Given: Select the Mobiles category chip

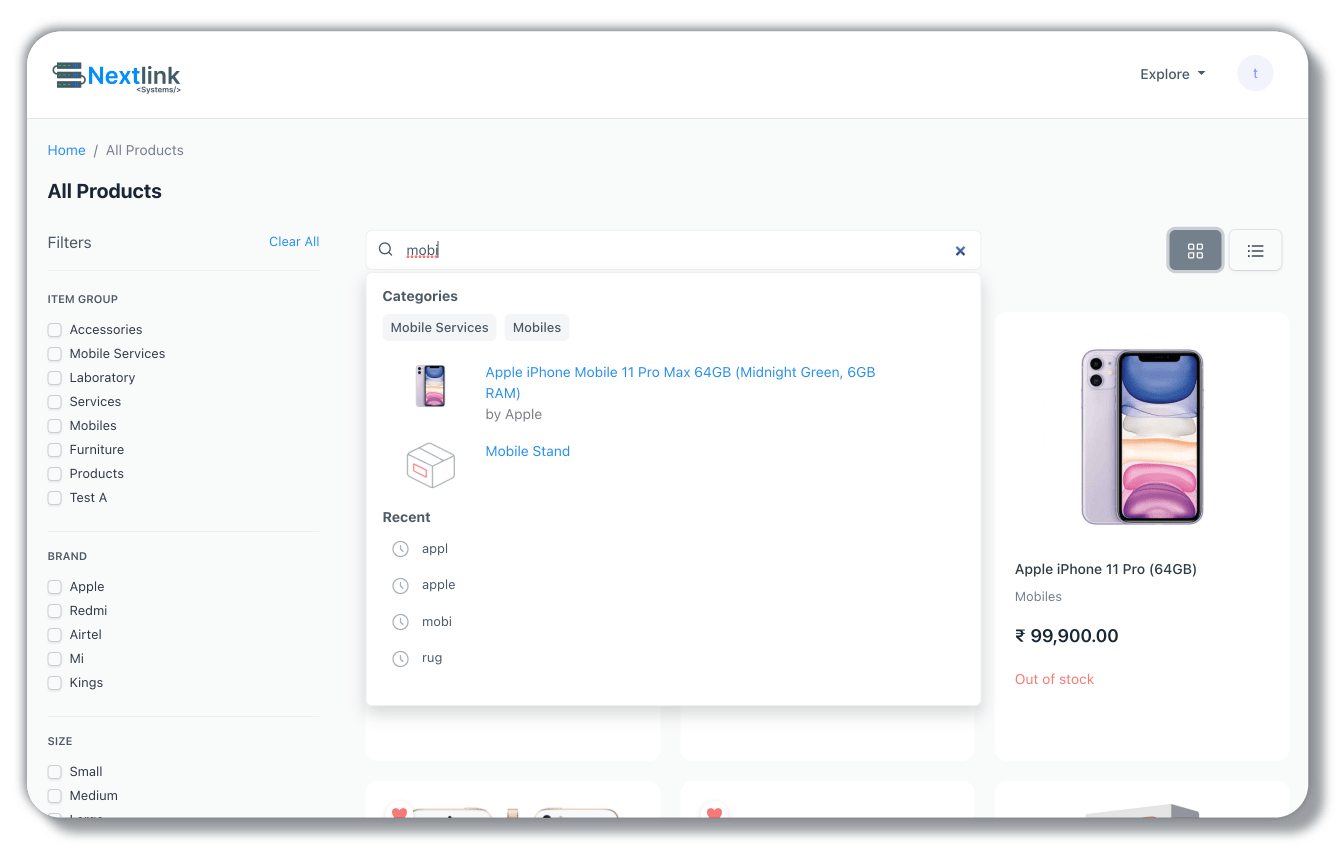Looking at the screenshot, I should [537, 327].
